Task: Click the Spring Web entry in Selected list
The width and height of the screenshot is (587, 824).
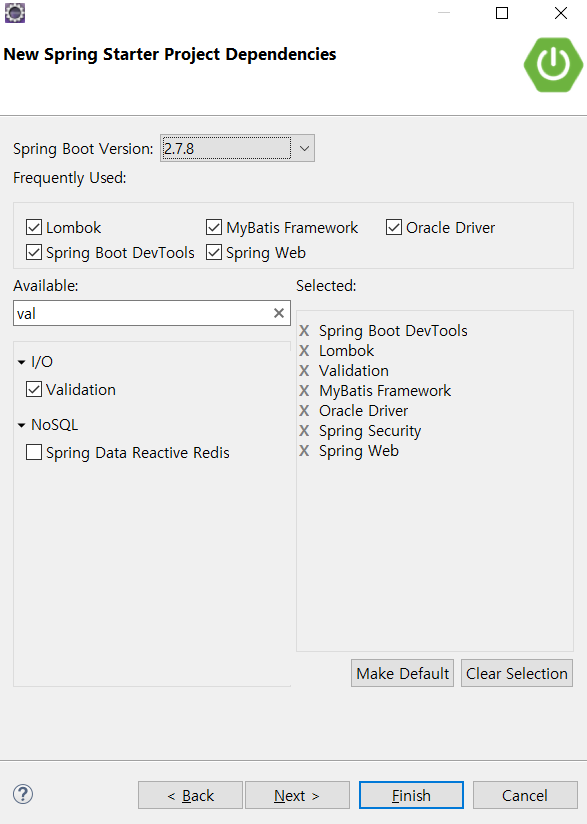Action: click(x=358, y=451)
